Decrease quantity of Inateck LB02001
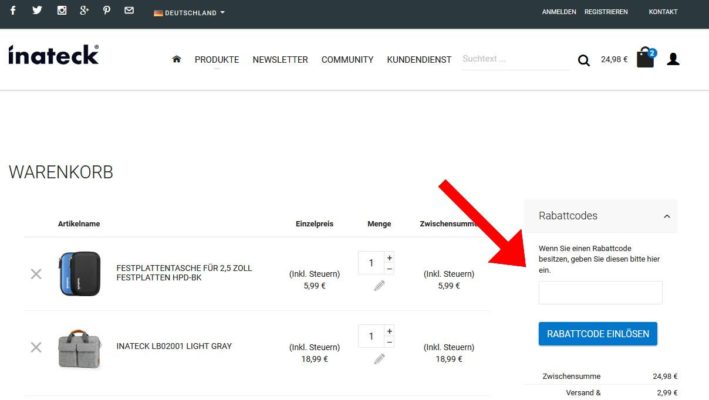Image resolution: width=709 pixels, height=400 pixels. pos(389,343)
